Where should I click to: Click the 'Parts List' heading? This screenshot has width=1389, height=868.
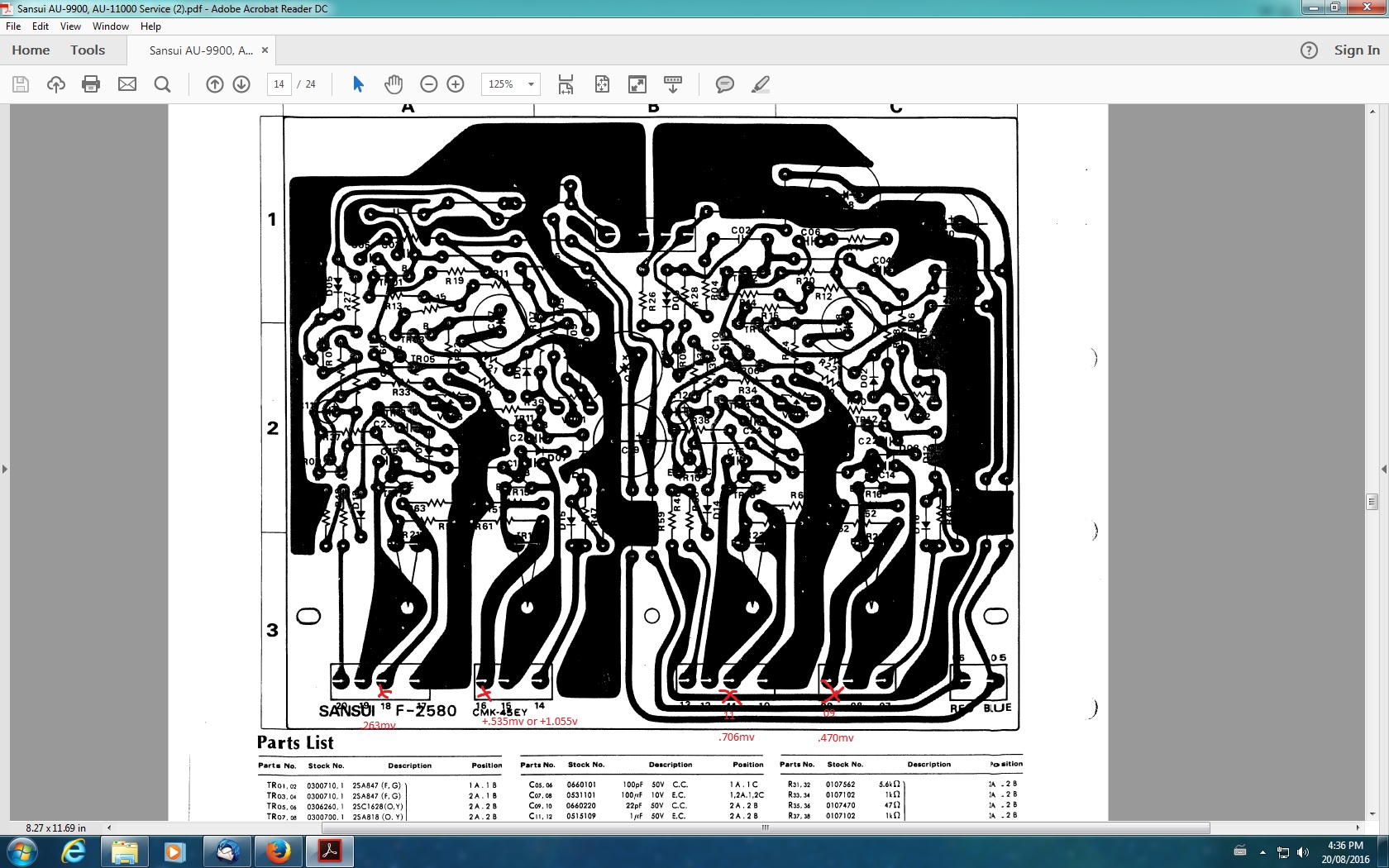(295, 742)
